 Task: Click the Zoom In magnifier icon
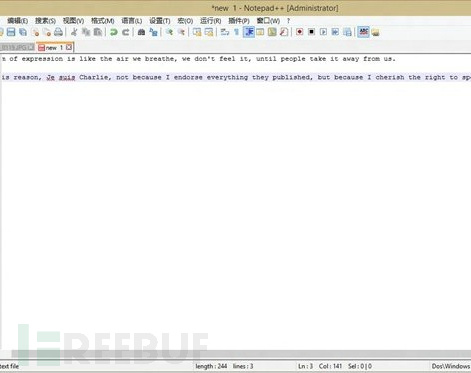coord(169,32)
